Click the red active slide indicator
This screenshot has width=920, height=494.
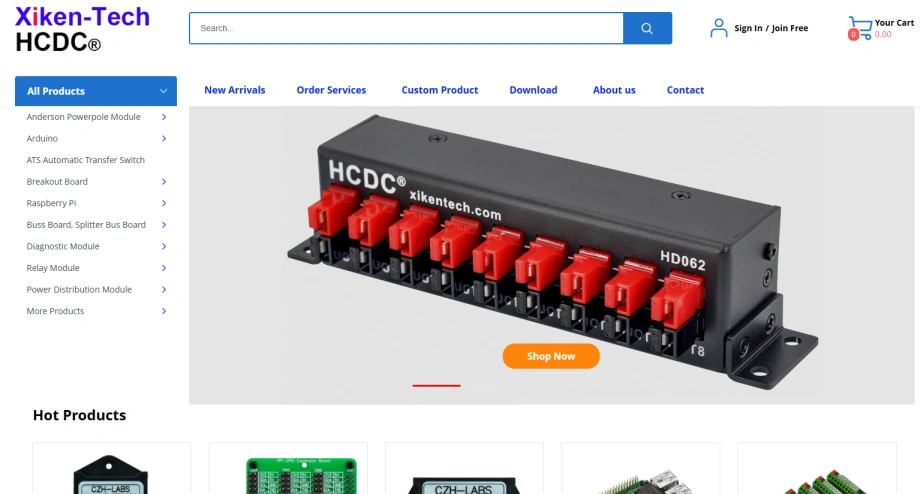(437, 385)
